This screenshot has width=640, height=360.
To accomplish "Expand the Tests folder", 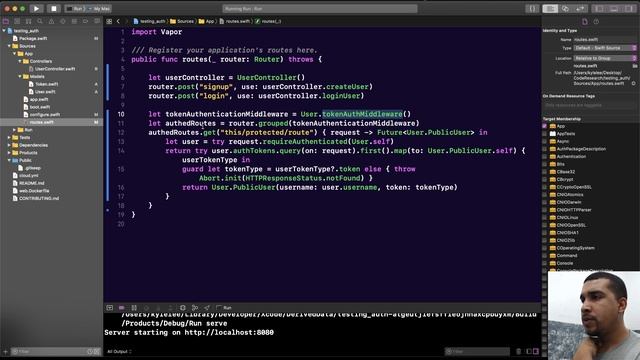I will pyautogui.click(x=9, y=138).
